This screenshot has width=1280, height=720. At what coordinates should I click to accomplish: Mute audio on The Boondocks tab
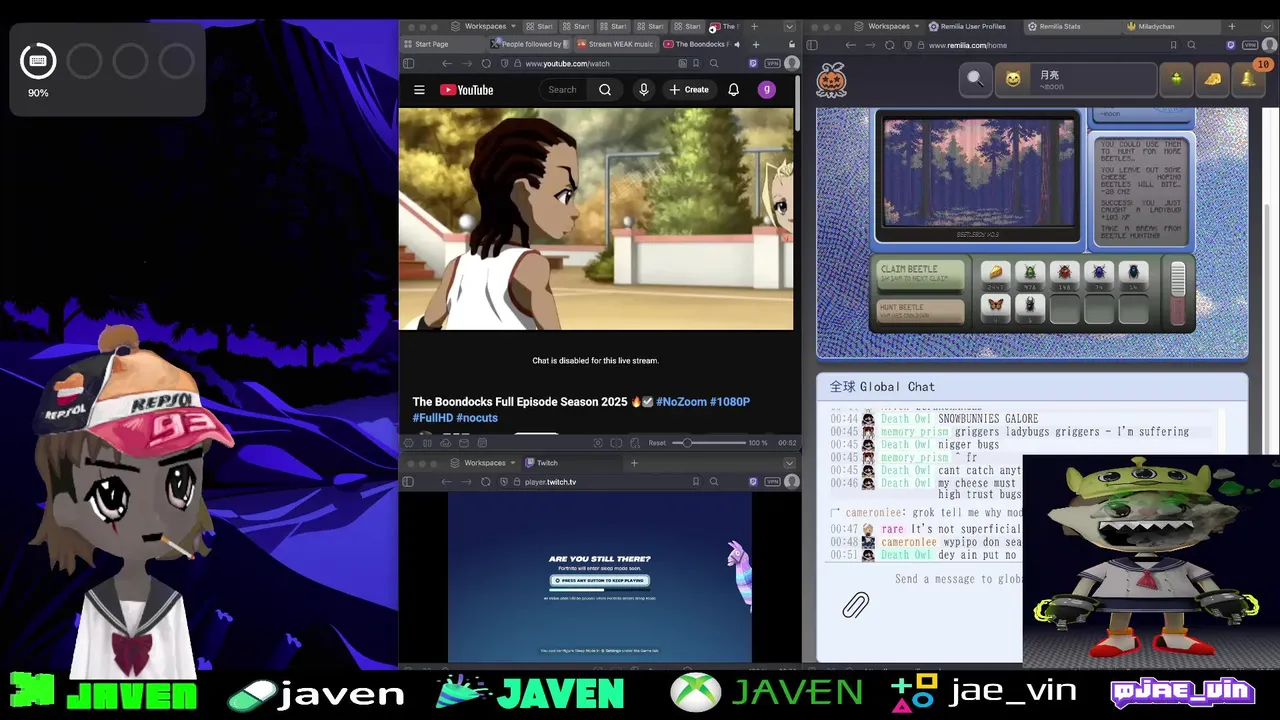[x=737, y=44]
